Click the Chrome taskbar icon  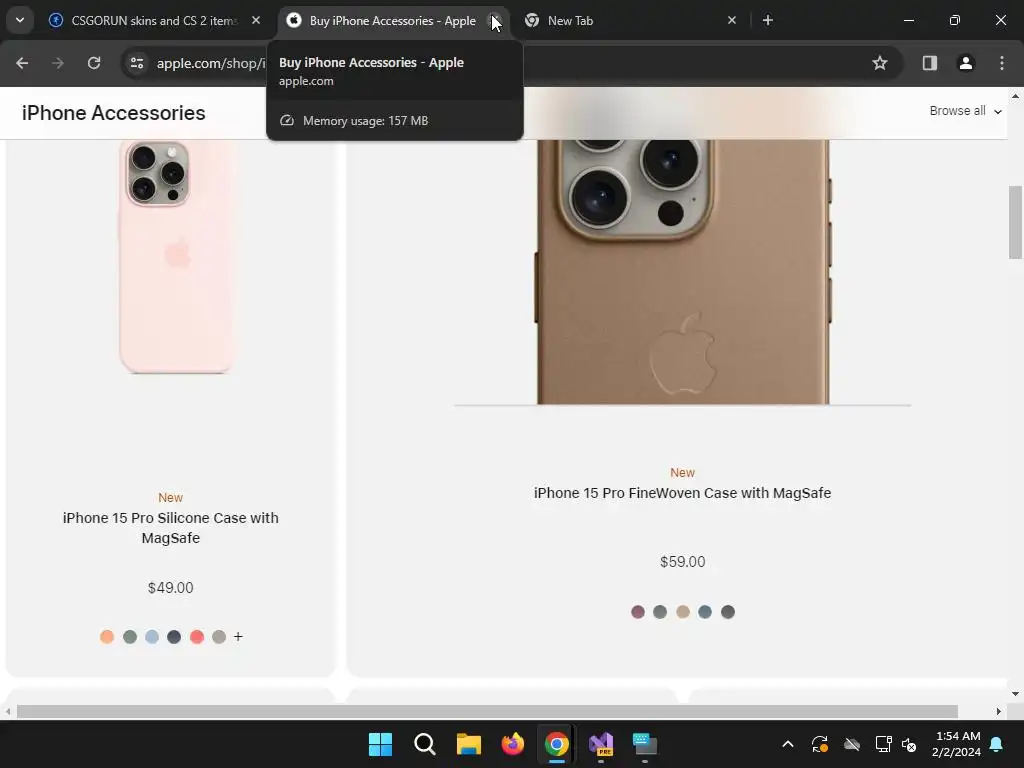pyautogui.click(x=557, y=744)
